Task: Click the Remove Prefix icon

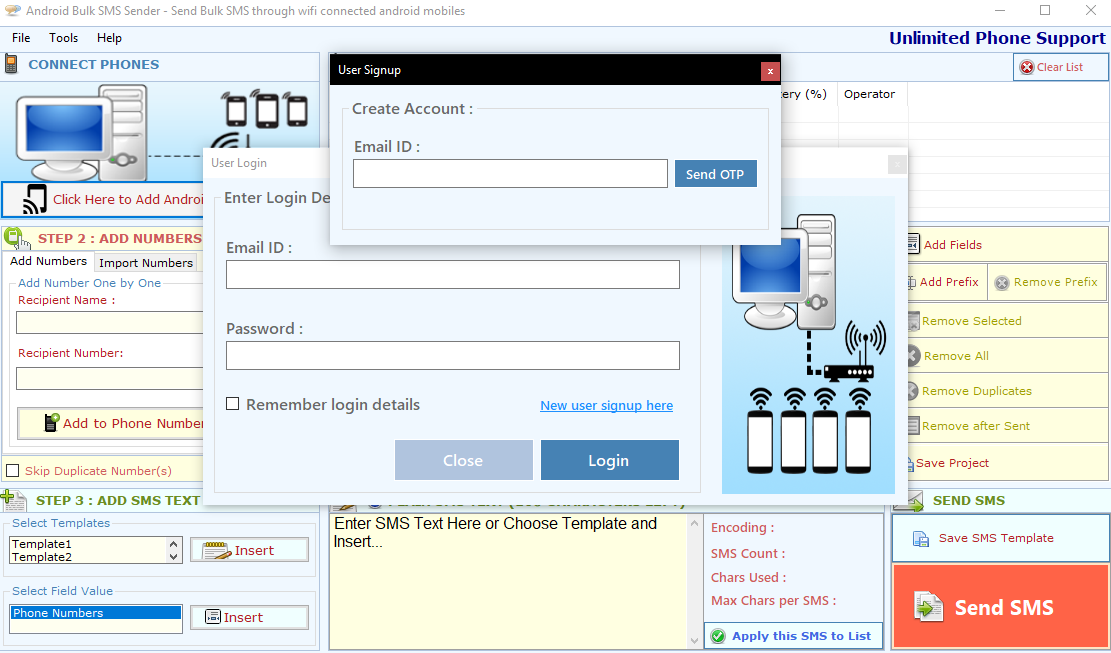Action: (1002, 283)
